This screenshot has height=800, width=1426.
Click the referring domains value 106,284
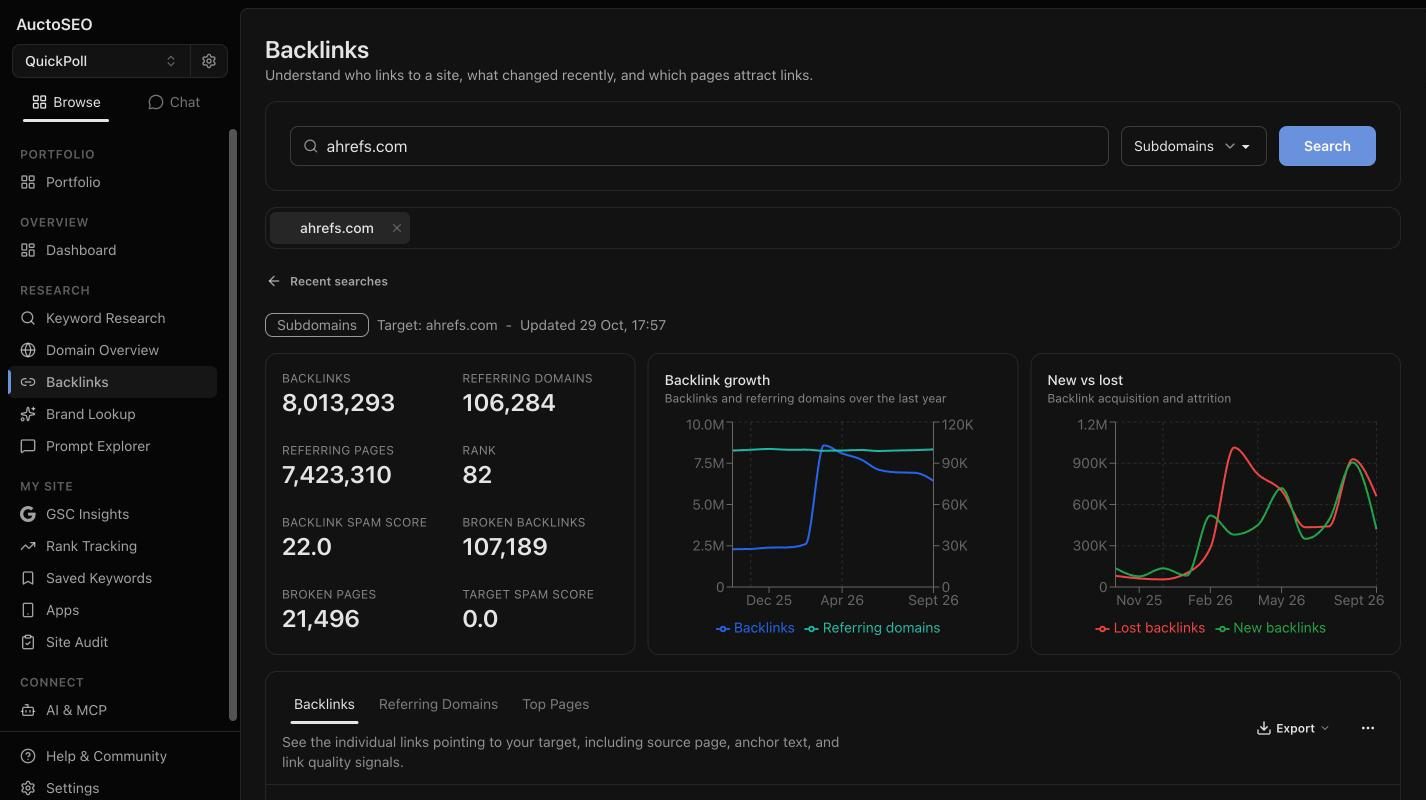(508, 403)
